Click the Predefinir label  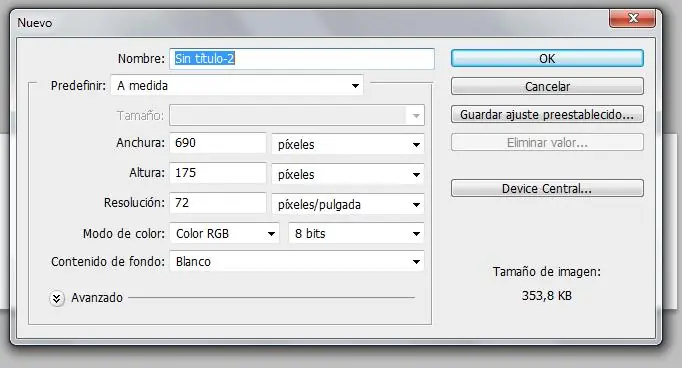[78, 86]
